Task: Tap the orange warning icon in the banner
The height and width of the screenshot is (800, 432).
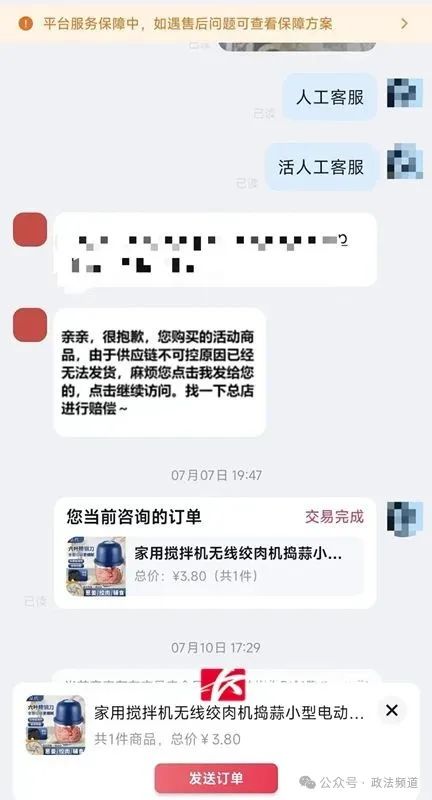Action: [x=26, y=23]
